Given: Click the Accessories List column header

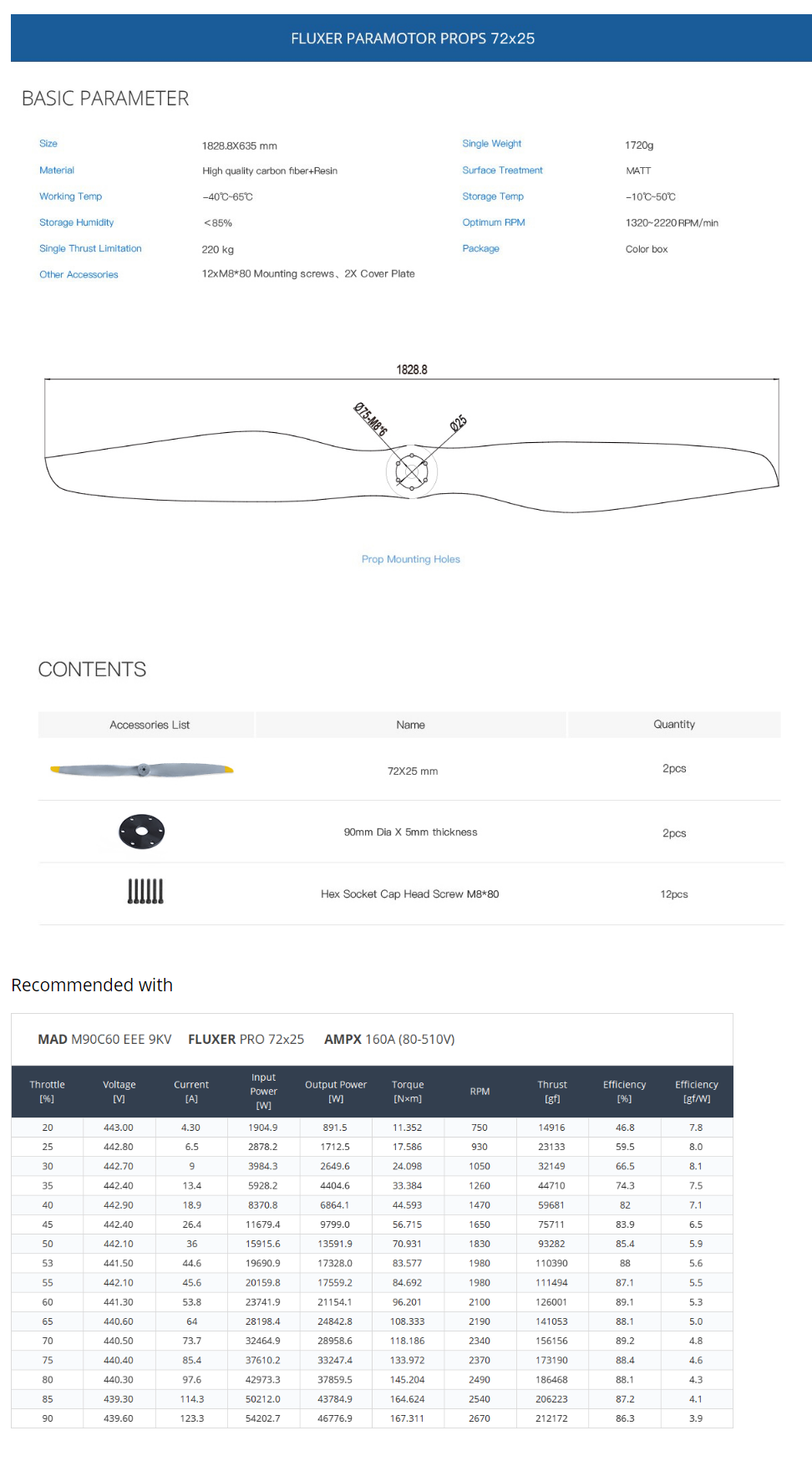Looking at the screenshot, I should point(150,725).
